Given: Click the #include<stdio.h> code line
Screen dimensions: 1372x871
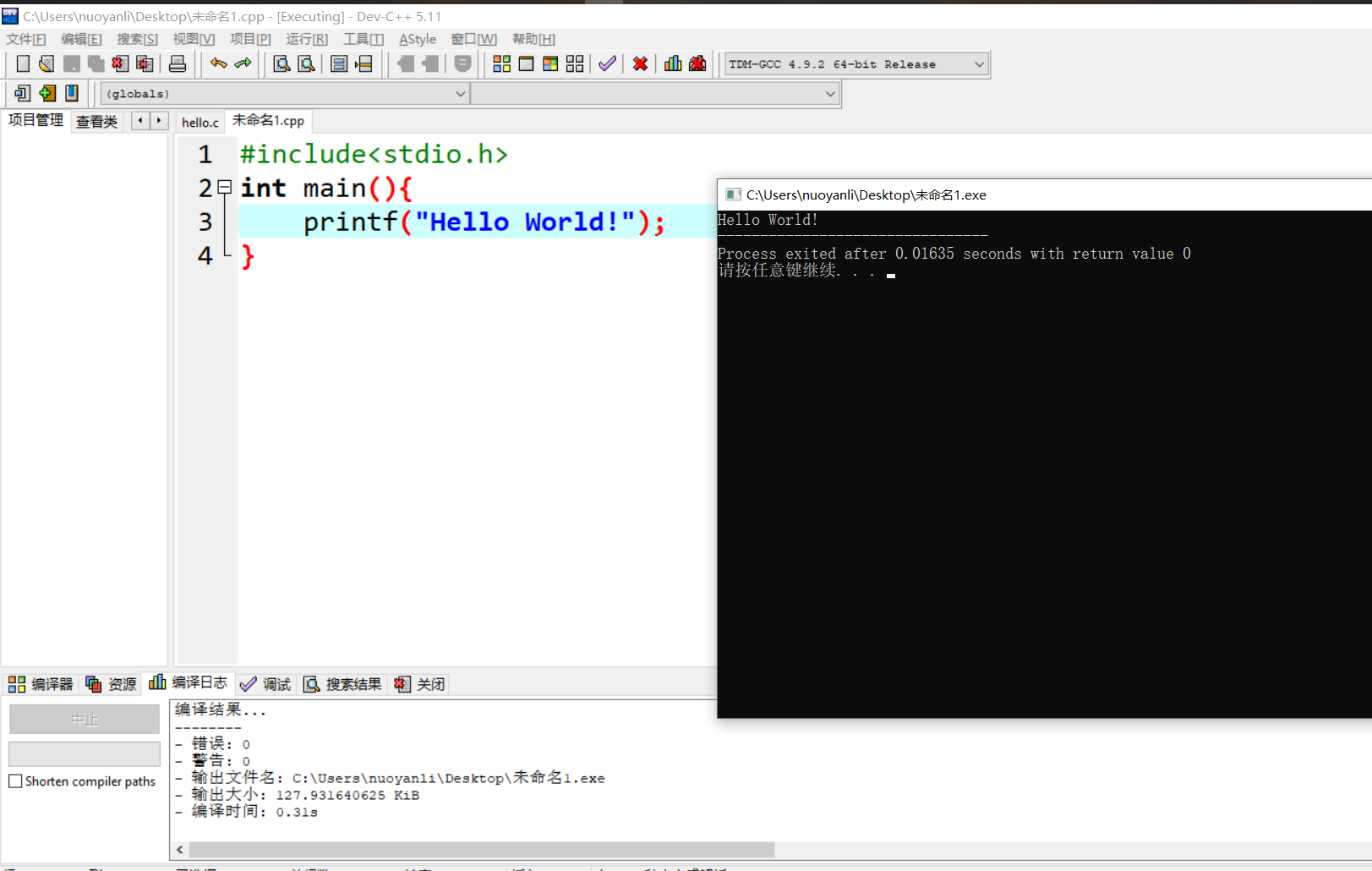Looking at the screenshot, I should click(374, 154).
